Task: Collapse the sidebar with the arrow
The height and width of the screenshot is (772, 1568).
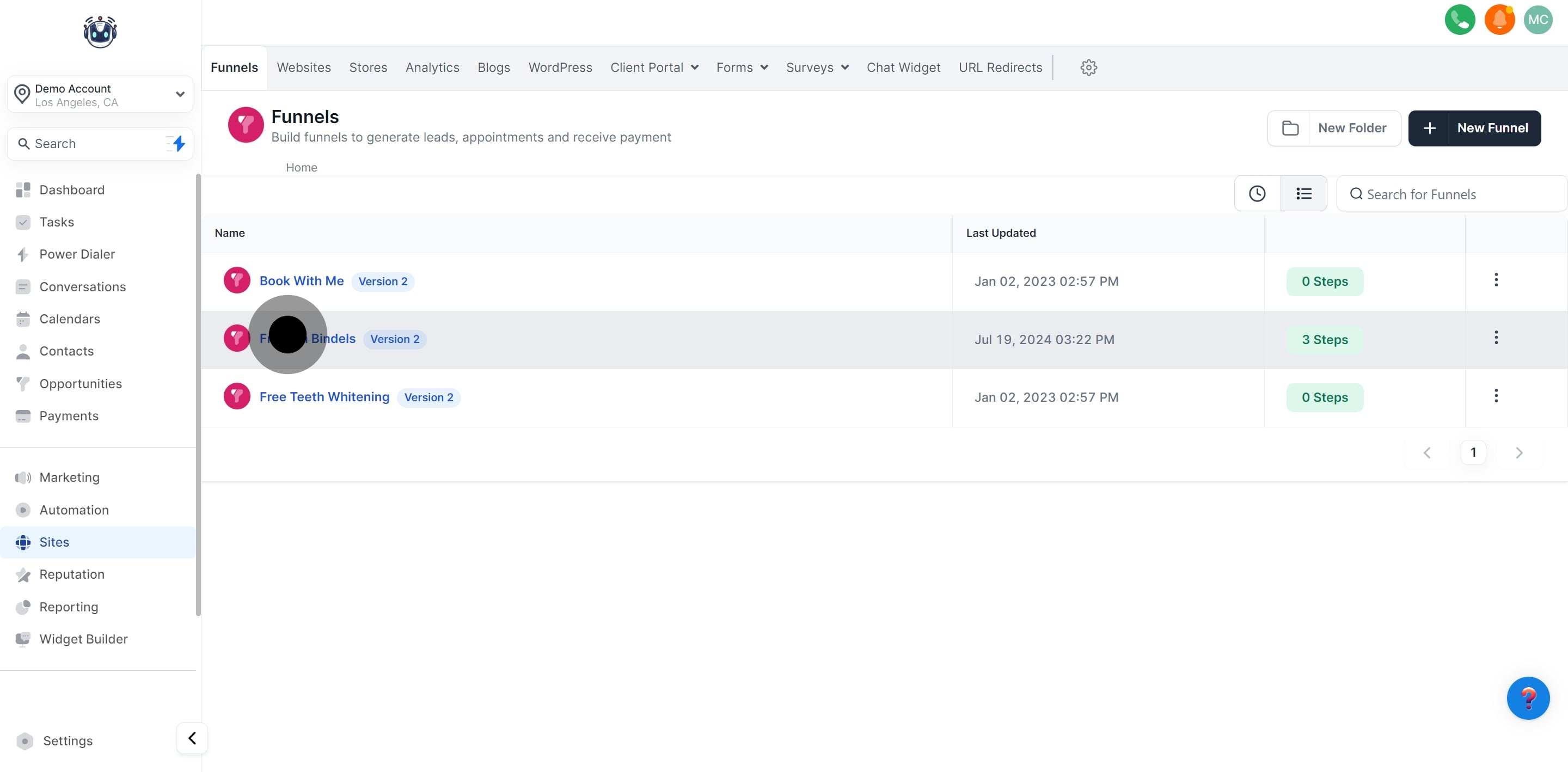Action: coord(192,738)
